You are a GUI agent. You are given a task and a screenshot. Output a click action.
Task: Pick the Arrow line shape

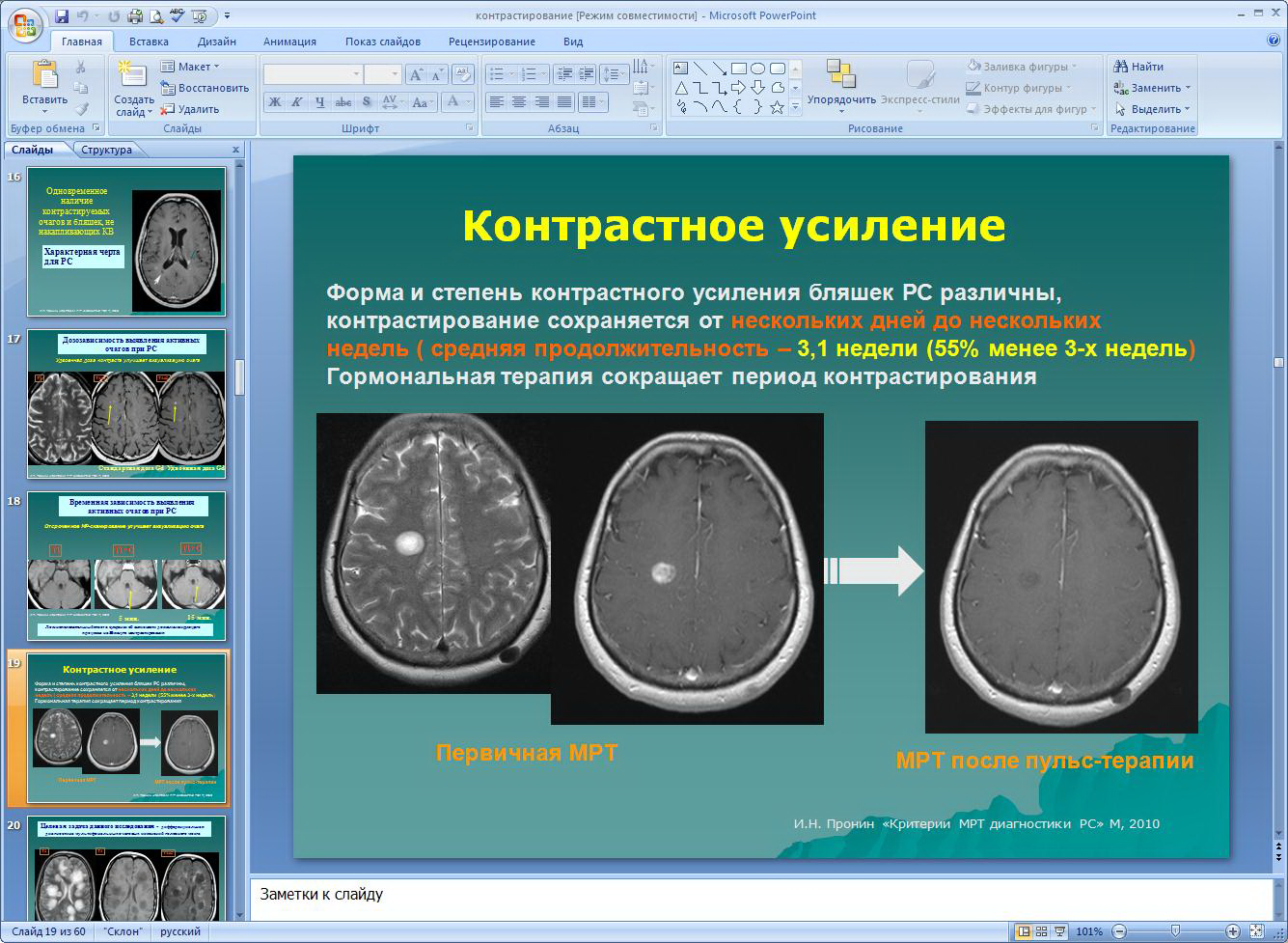pyautogui.click(x=719, y=69)
